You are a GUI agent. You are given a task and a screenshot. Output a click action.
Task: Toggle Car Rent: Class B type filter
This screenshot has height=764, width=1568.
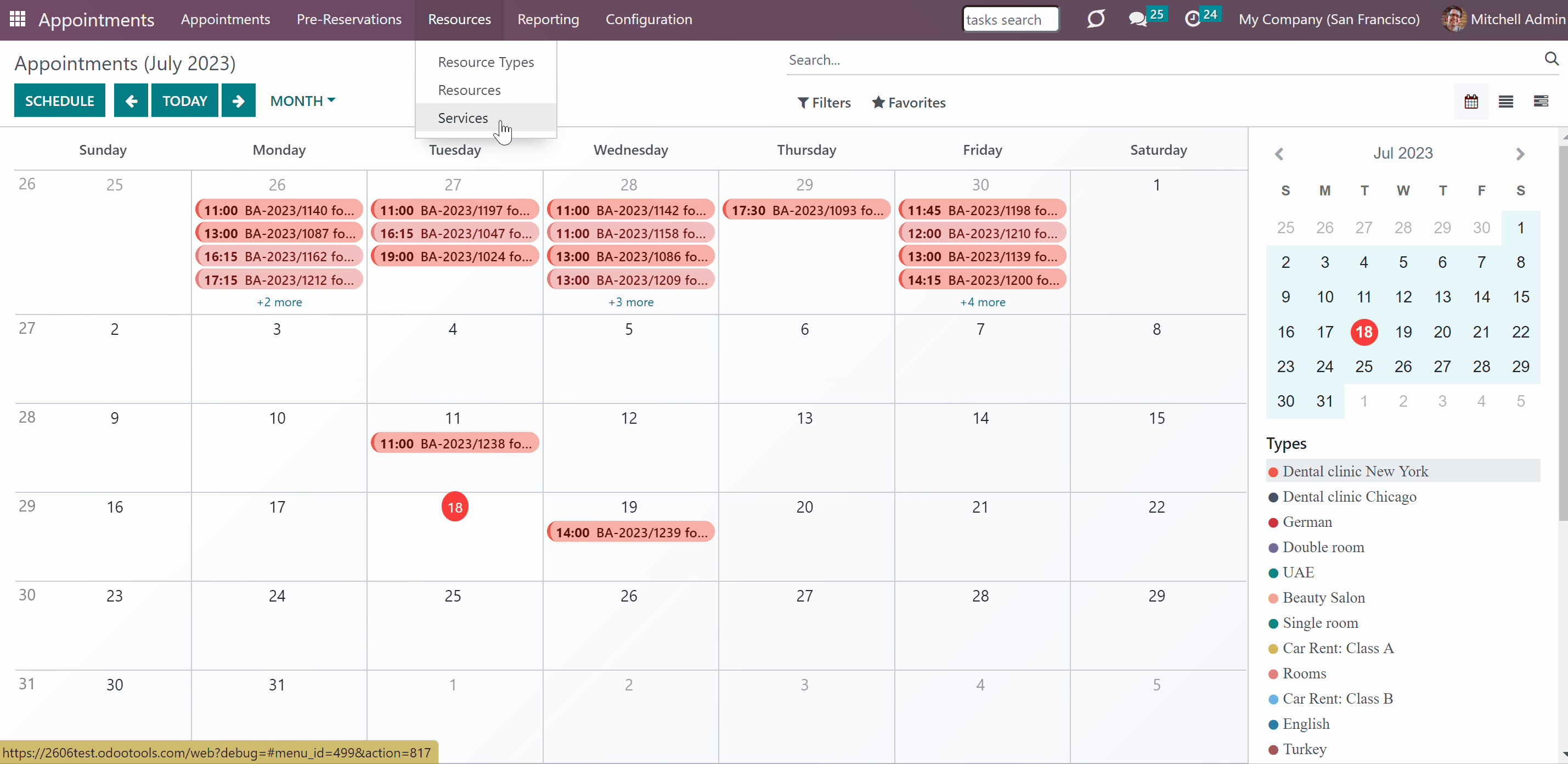tap(1403, 699)
